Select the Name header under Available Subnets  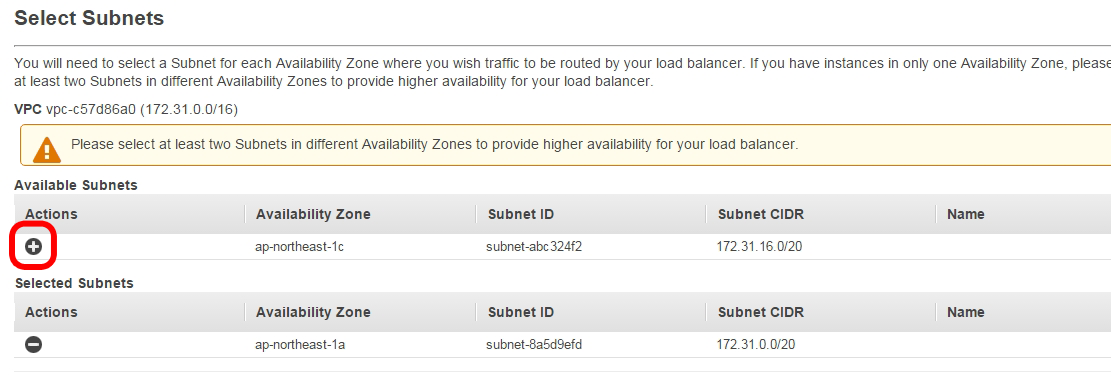[x=966, y=214]
